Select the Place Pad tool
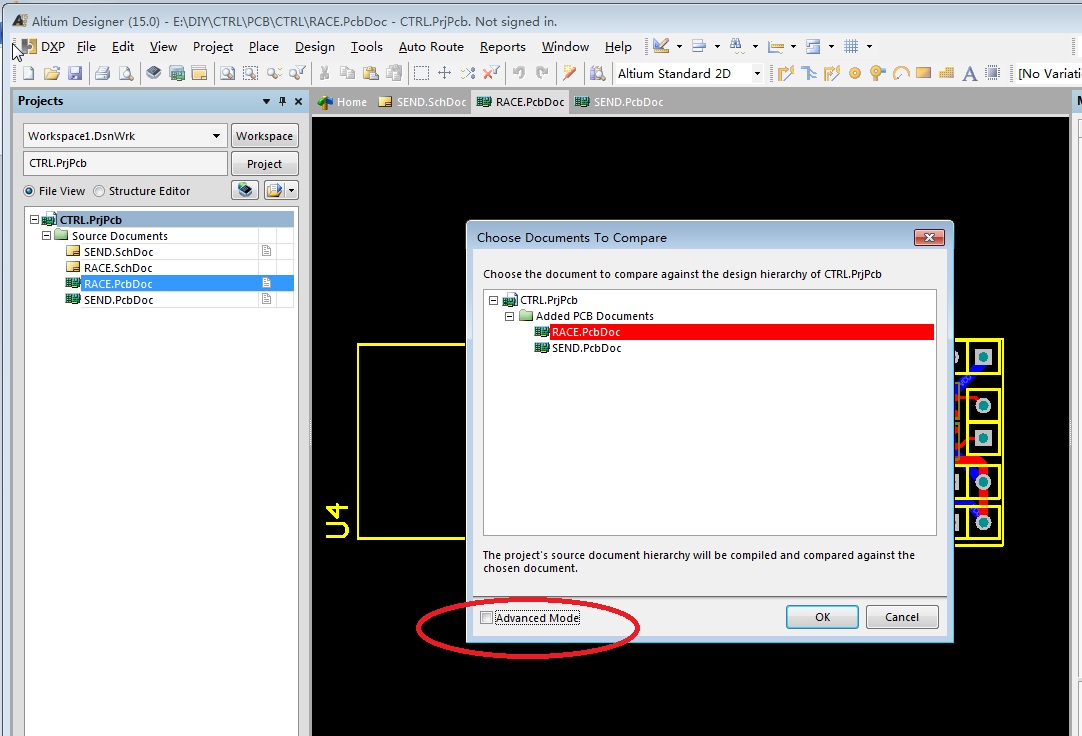Viewport: 1082px width, 736px height. pyautogui.click(x=855, y=73)
